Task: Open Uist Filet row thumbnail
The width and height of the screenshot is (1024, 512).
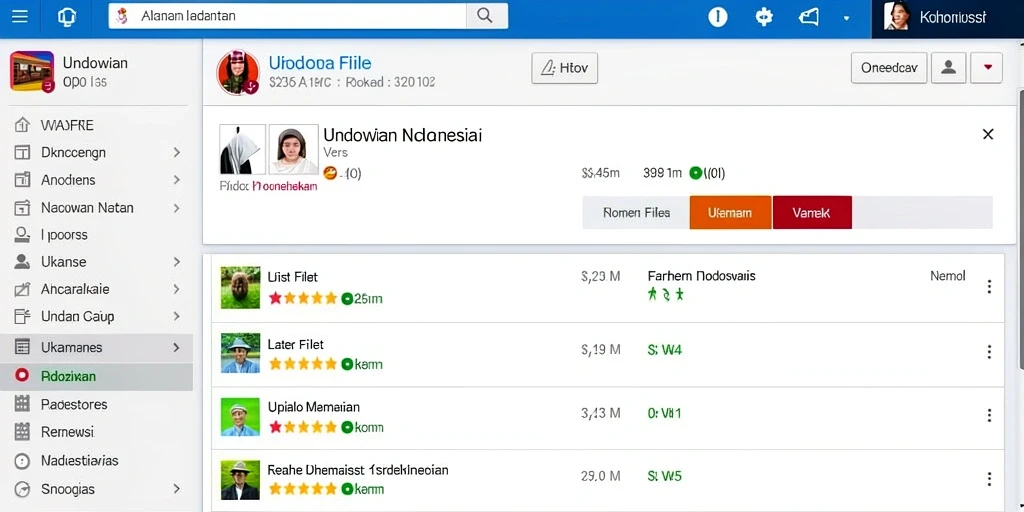Action: [x=240, y=287]
